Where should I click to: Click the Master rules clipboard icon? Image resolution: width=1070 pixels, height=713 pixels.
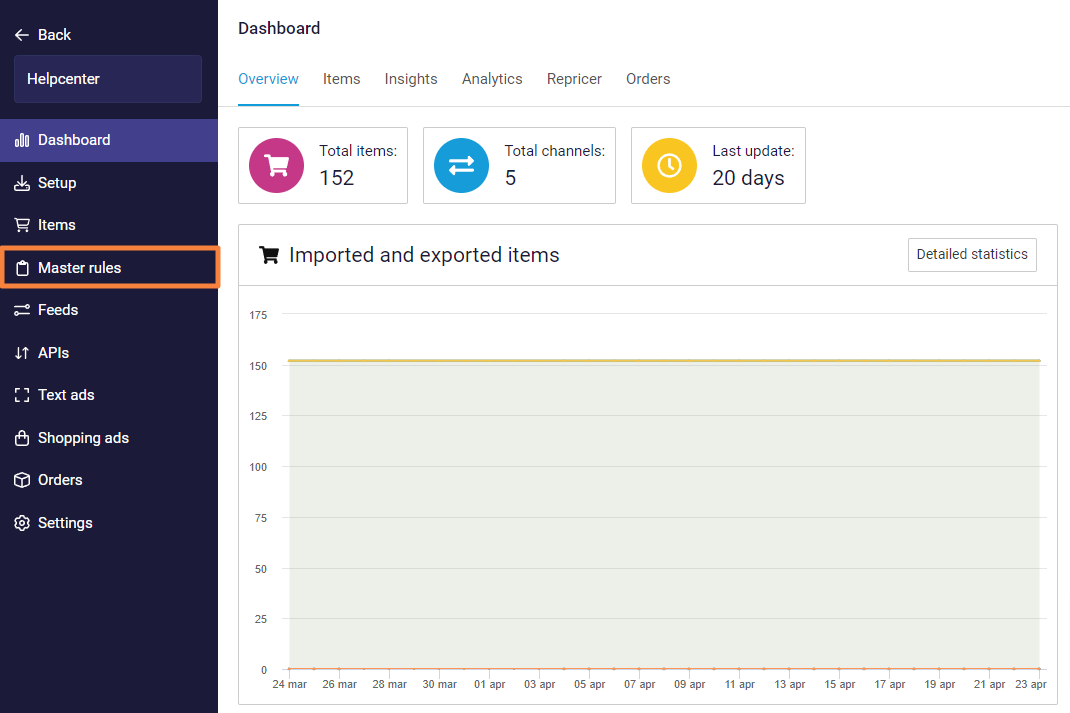coord(22,268)
